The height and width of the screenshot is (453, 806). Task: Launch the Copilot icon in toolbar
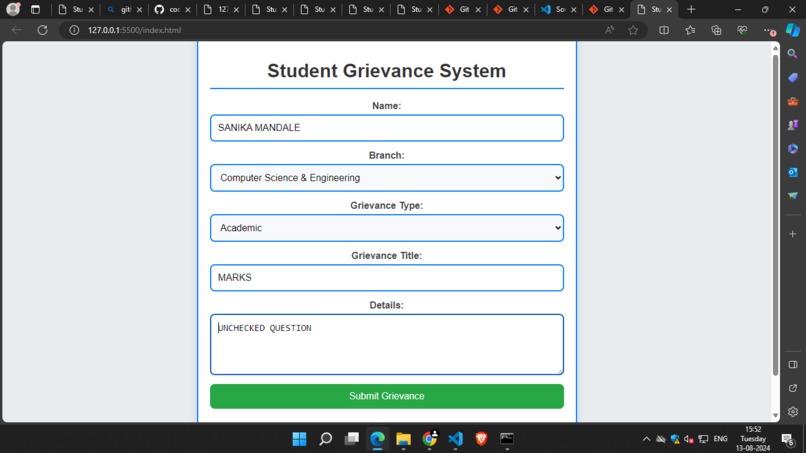tap(793, 30)
